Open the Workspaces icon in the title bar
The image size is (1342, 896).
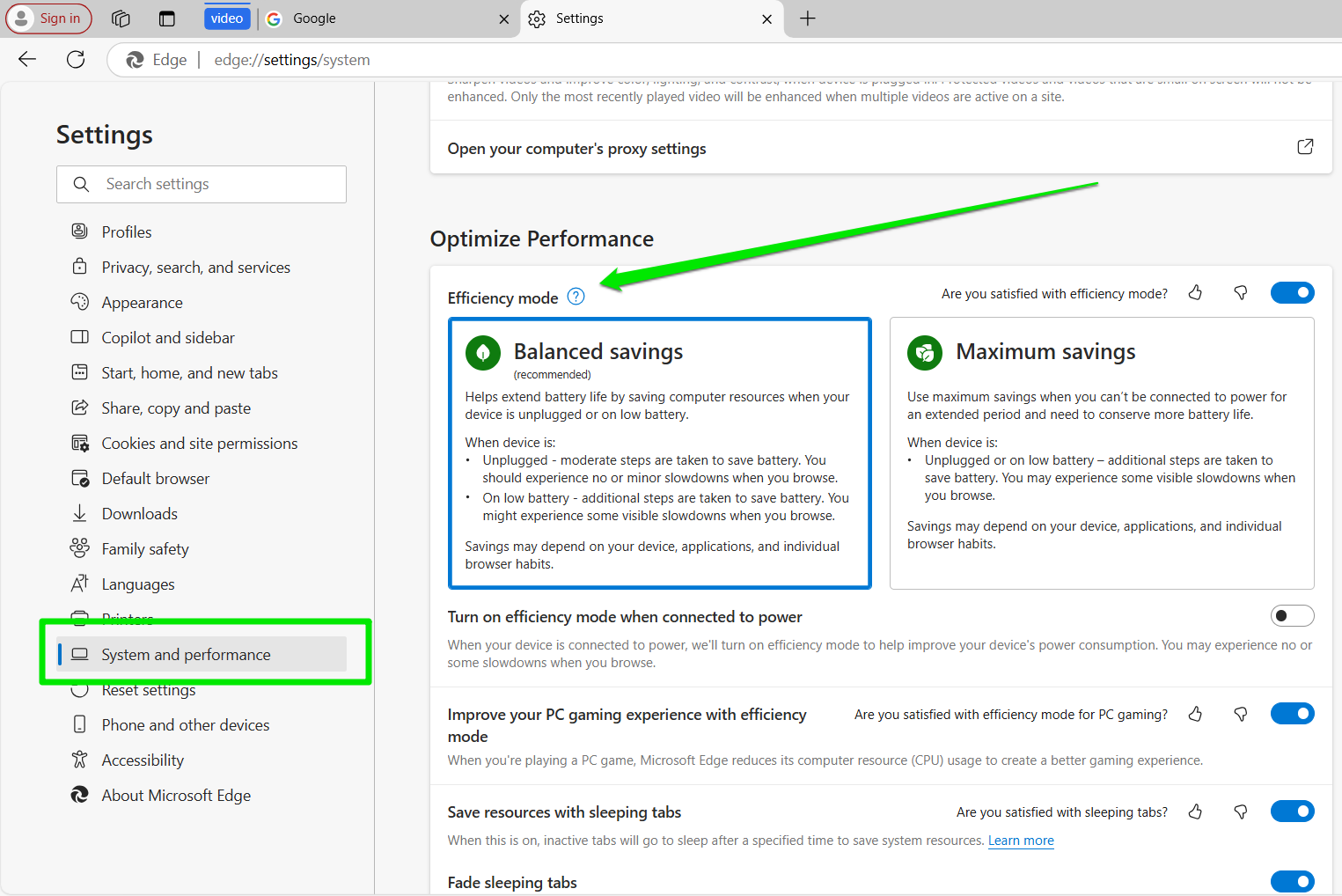[121, 18]
